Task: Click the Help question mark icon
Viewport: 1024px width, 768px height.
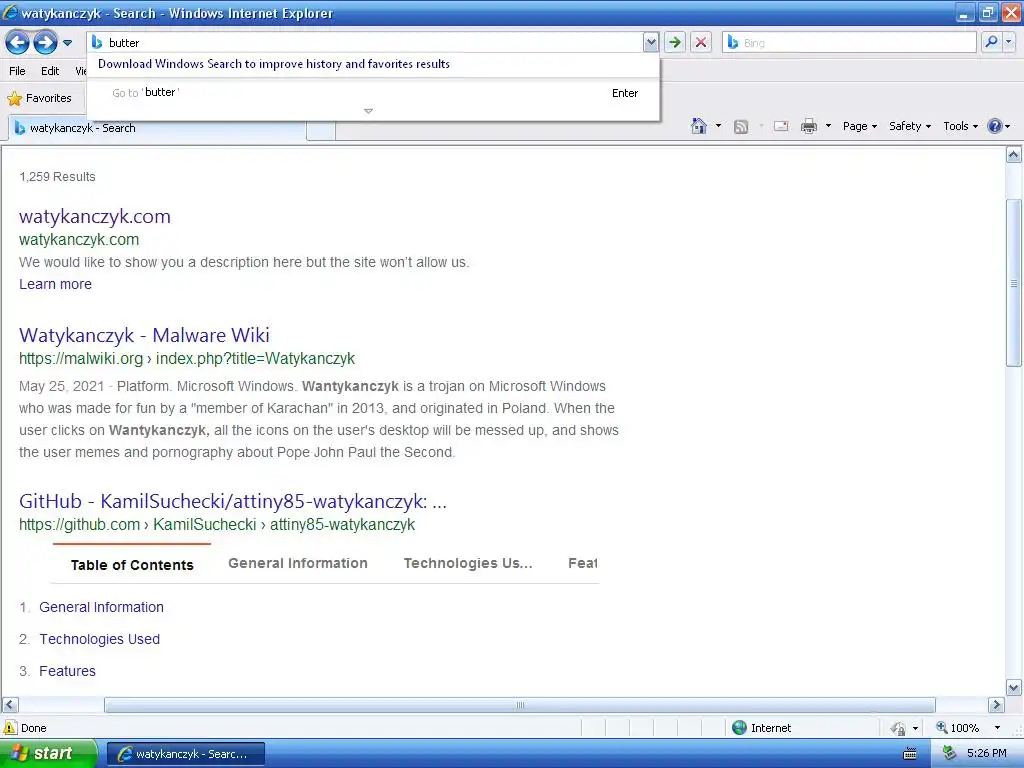Action: pyautogui.click(x=994, y=126)
